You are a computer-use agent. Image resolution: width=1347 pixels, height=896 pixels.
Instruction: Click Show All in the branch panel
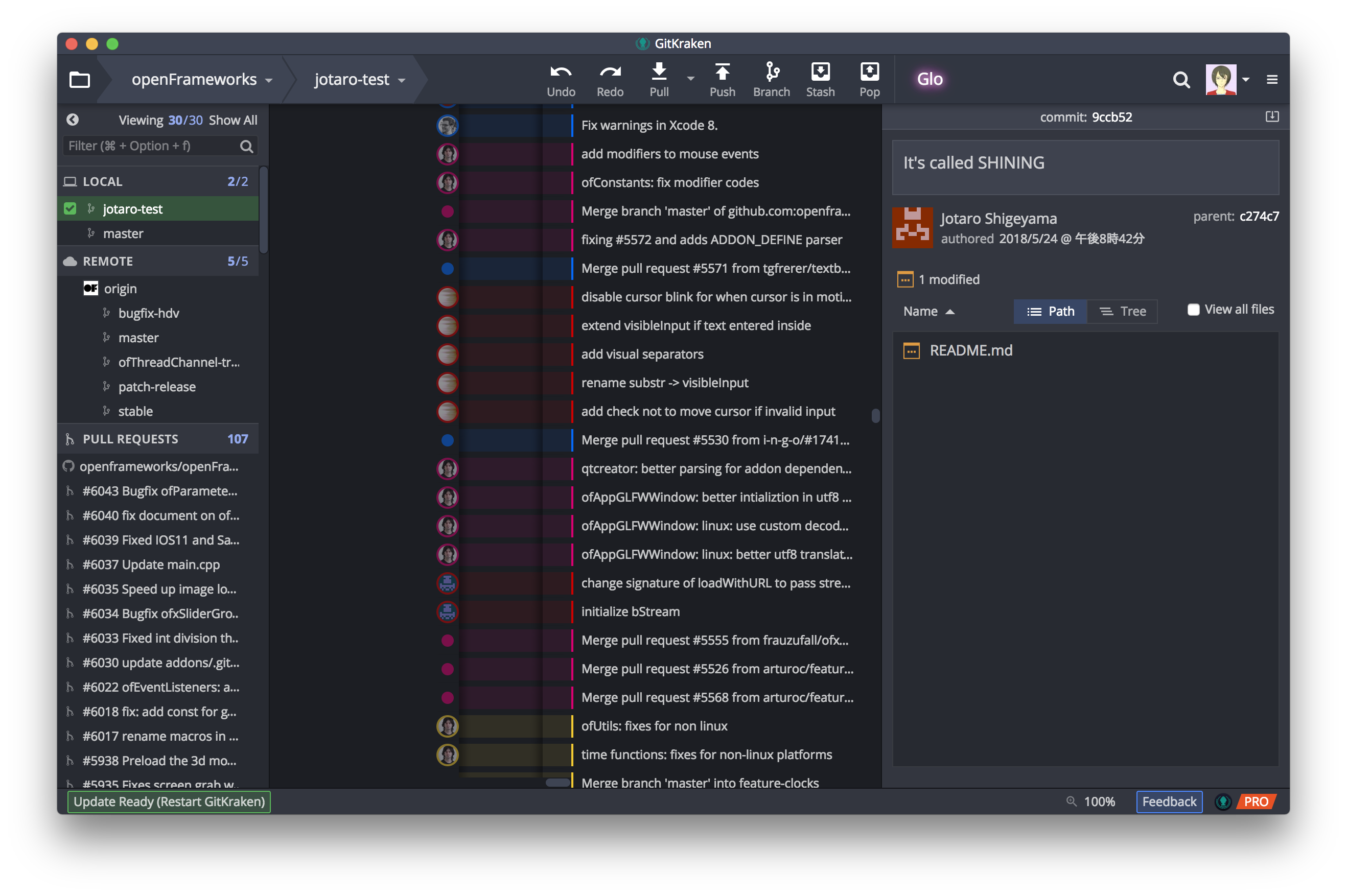[233, 120]
